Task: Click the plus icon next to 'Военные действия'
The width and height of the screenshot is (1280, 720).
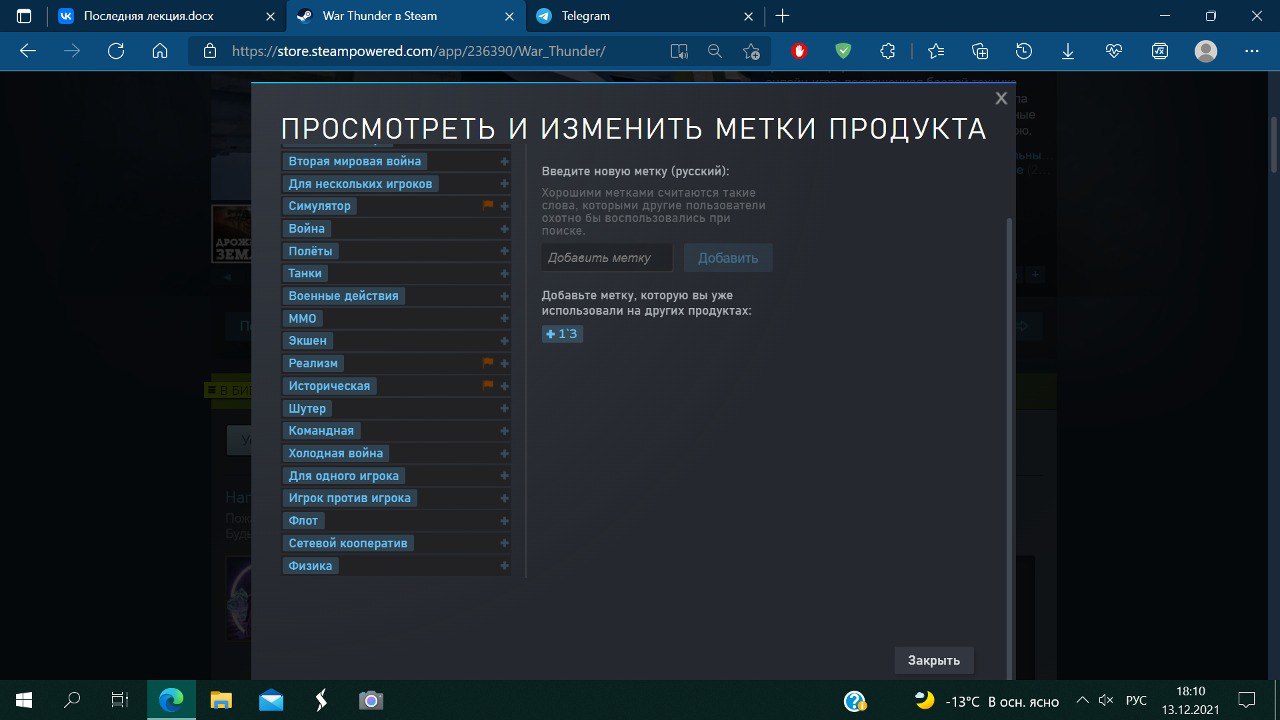Action: tap(505, 296)
